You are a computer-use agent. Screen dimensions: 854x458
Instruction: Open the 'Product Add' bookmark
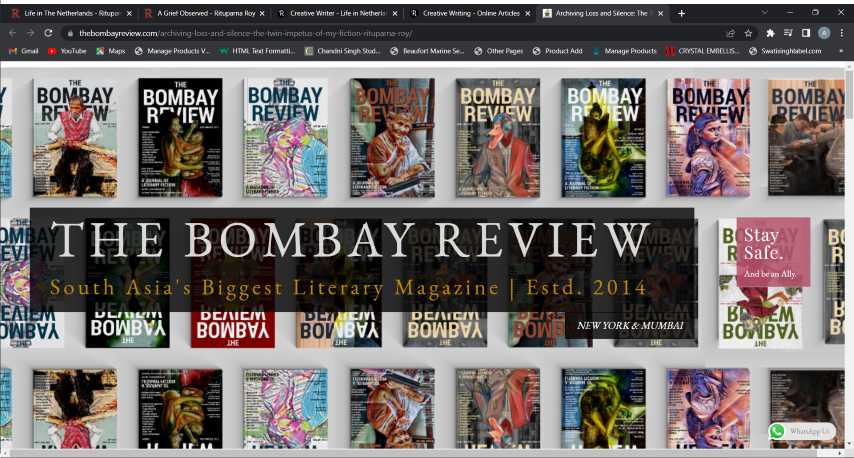[x=558, y=51]
